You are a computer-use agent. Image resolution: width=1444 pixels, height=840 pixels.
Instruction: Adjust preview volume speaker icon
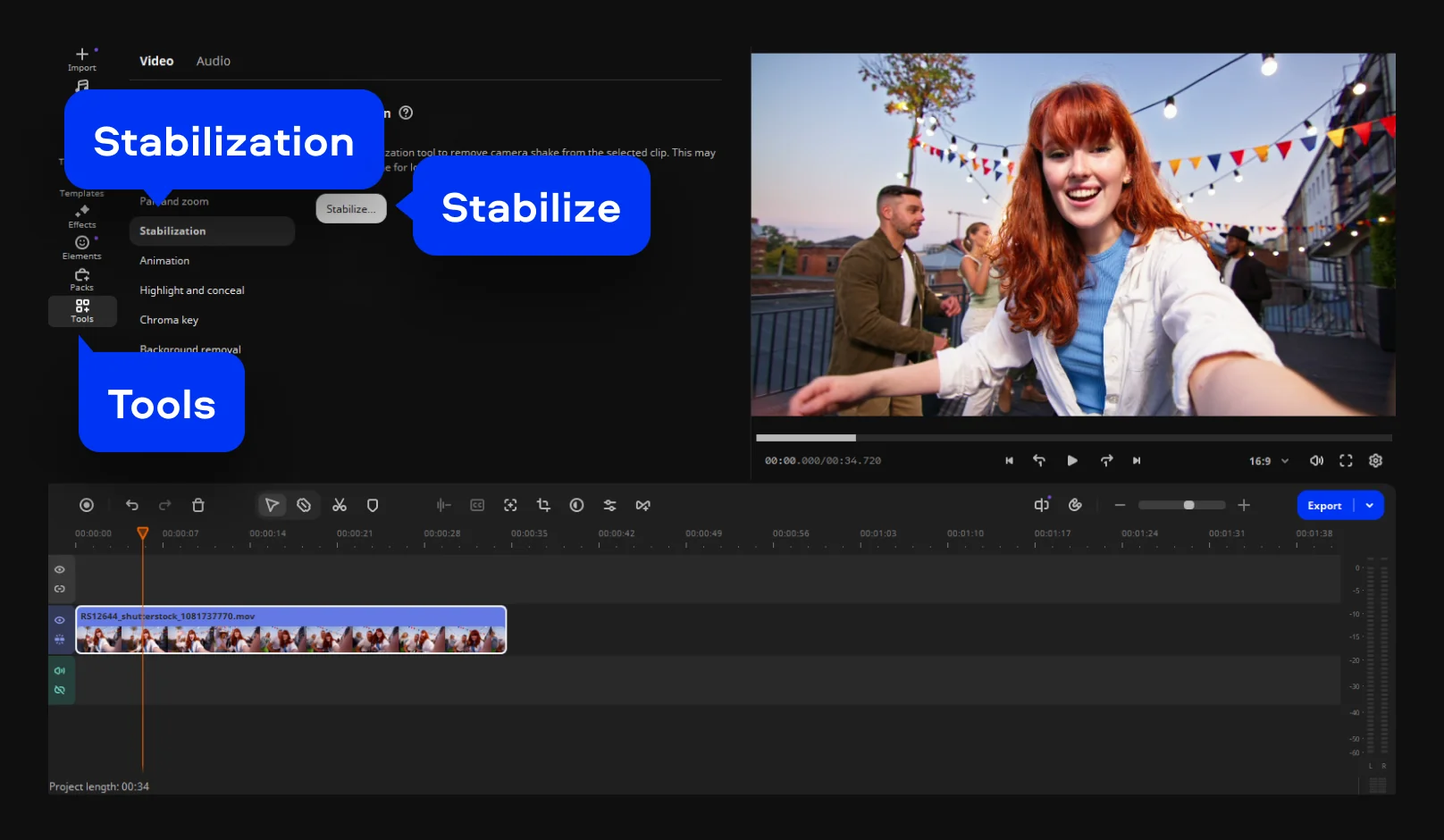(1316, 461)
